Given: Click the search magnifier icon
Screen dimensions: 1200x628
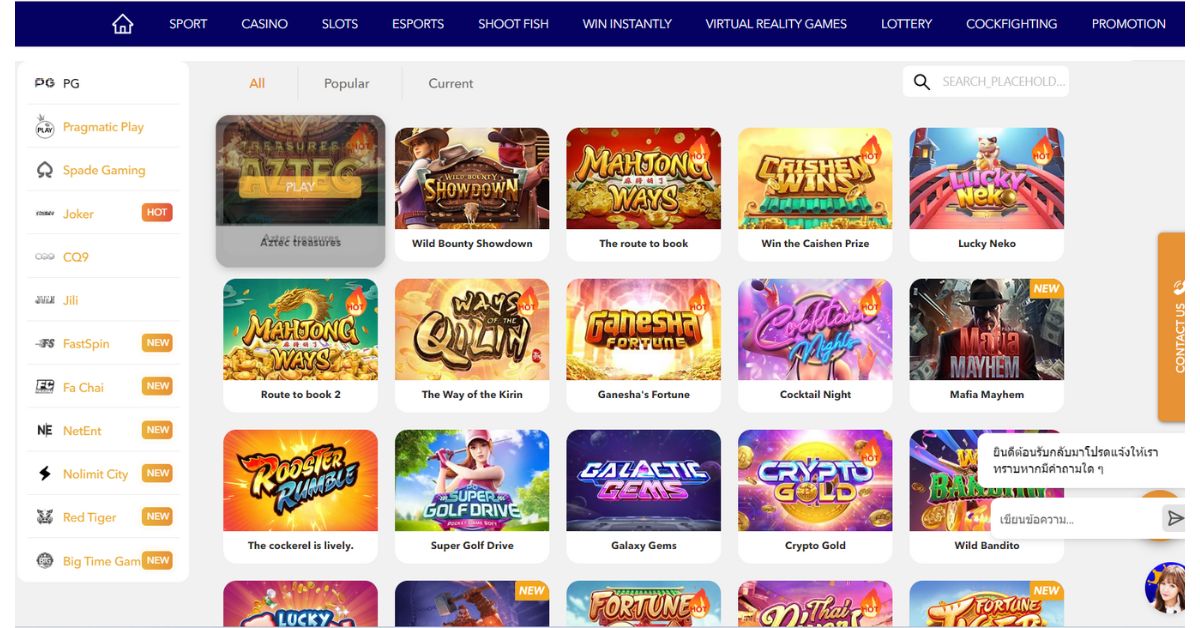Looking at the screenshot, I should [x=922, y=82].
